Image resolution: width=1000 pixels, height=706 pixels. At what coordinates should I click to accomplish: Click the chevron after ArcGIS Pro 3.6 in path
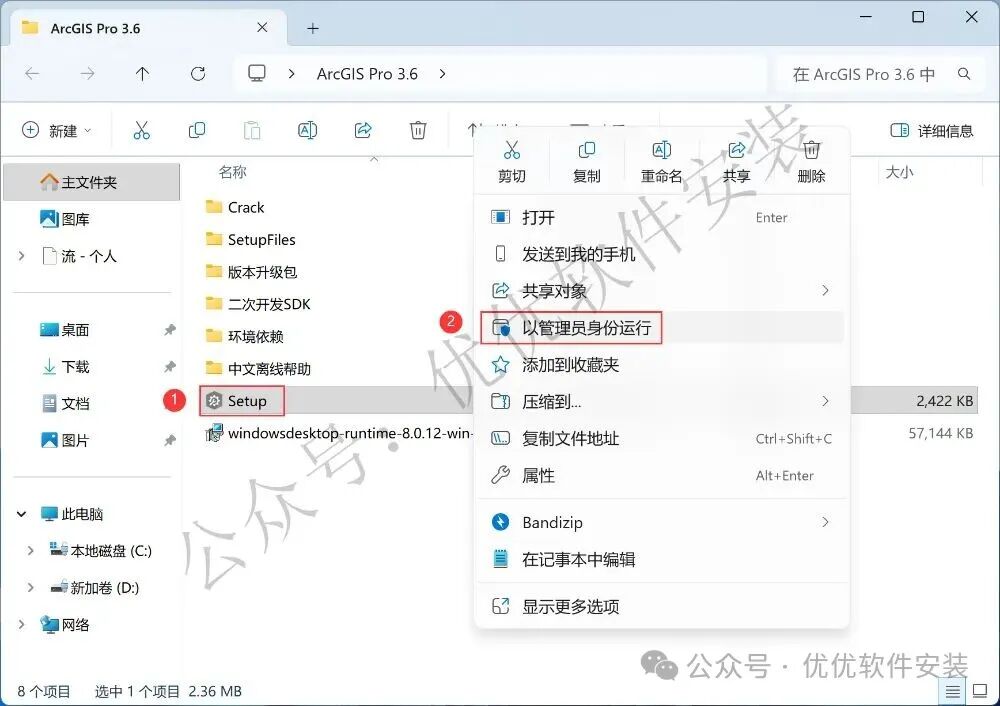443,74
